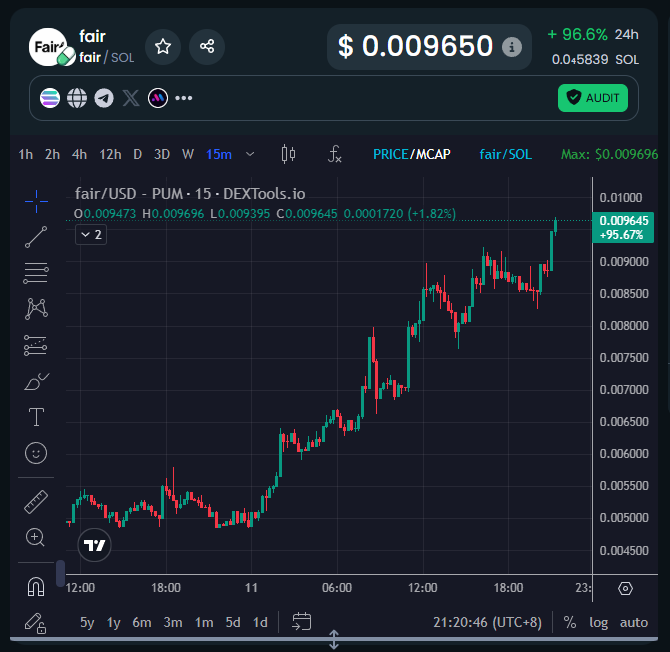The height and width of the screenshot is (652, 670).
Task: Open the indicators fx menu
Action: 335,154
